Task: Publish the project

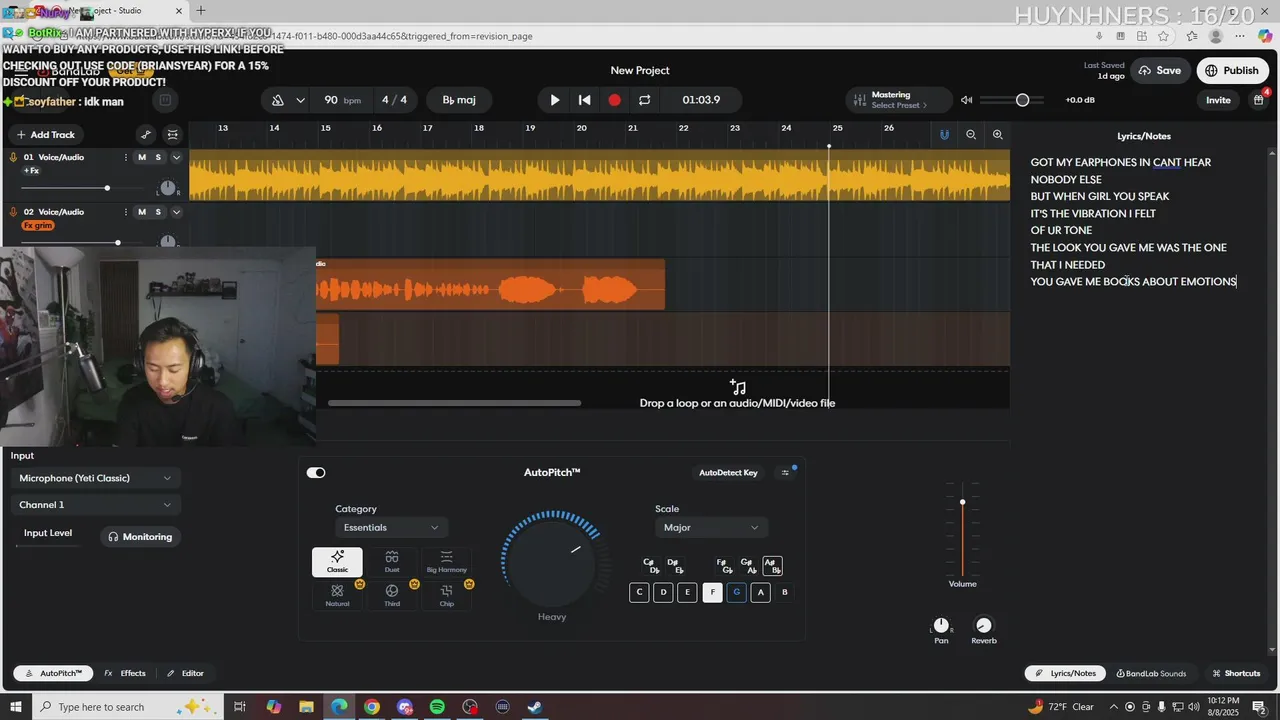Action: point(1232,71)
